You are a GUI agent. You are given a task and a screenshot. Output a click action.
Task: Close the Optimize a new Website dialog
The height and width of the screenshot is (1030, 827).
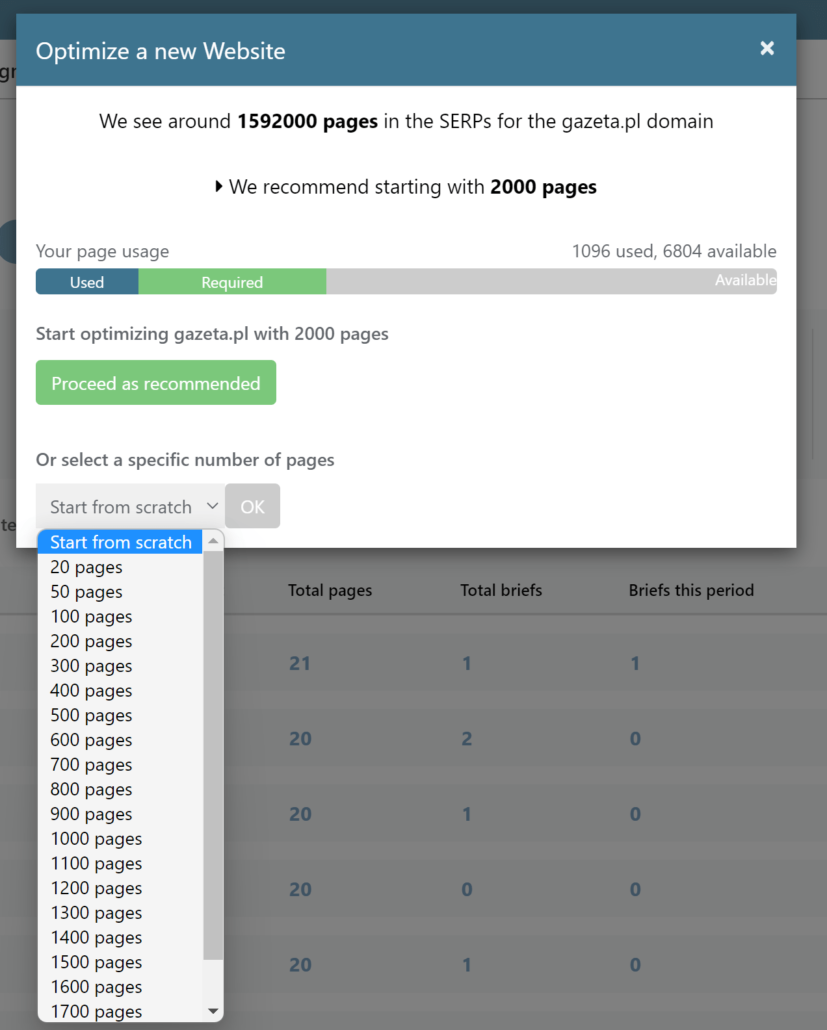[x=767, y=49]
